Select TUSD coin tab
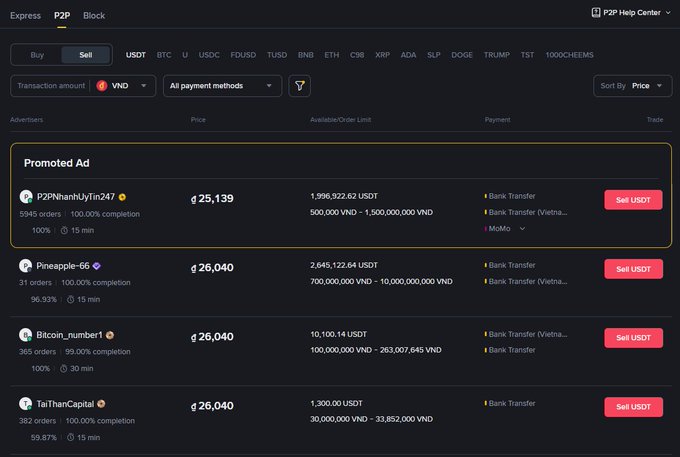680x457 pixels. pos(277,55)
